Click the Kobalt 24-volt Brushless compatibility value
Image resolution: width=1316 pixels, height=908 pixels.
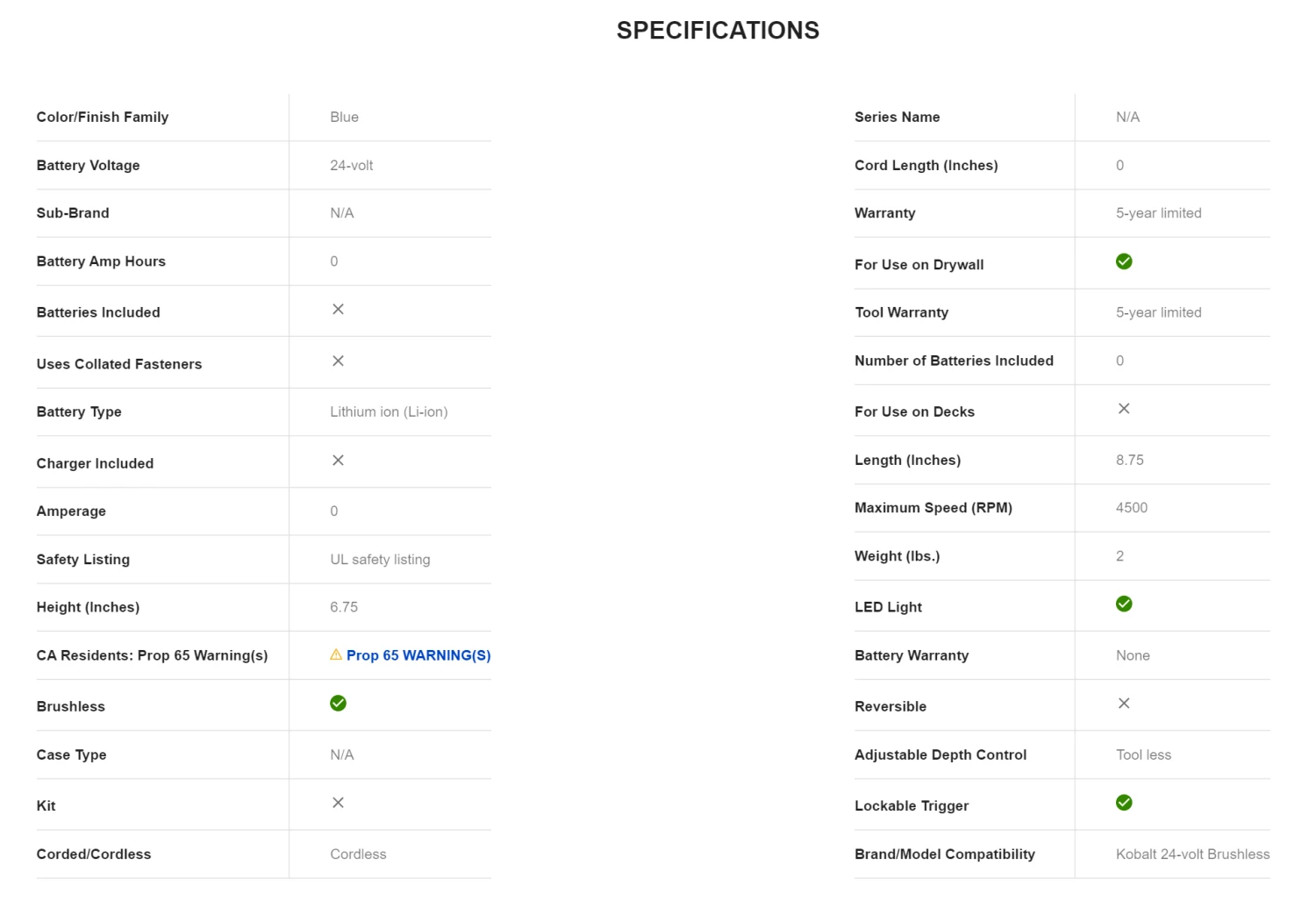[x=1192, y=854]
